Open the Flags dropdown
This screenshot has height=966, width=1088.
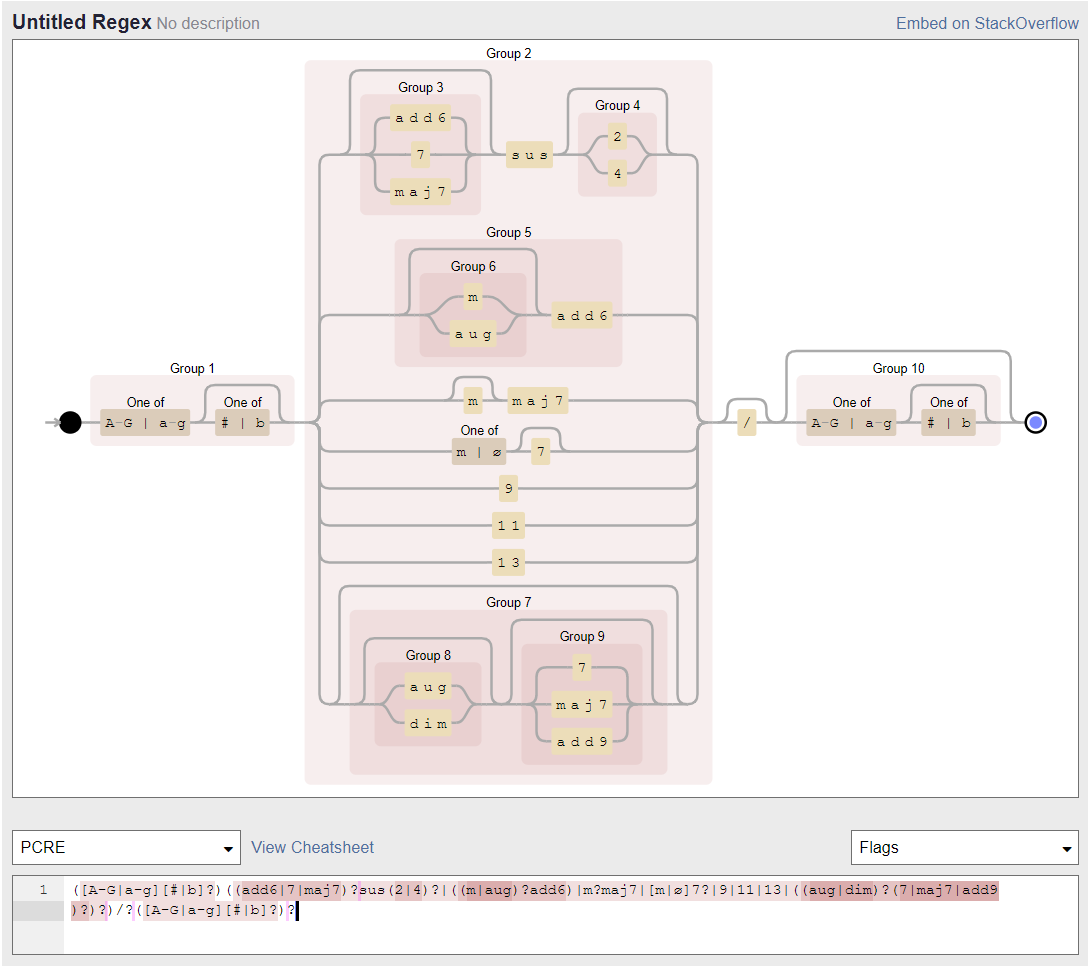[963, 847]
